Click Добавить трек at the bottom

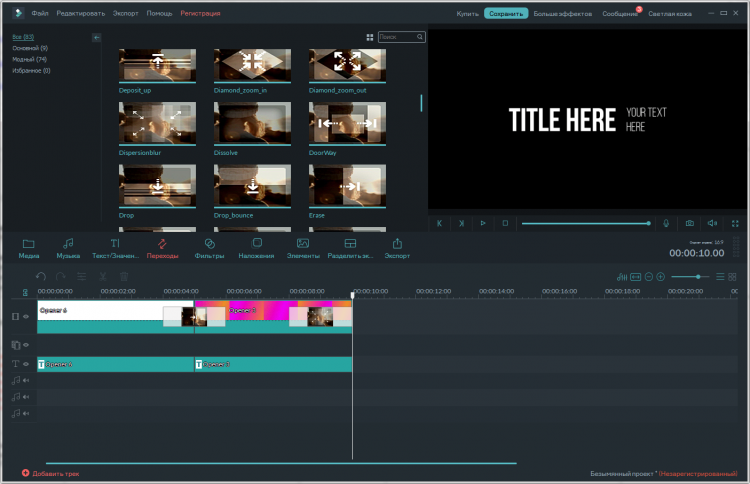tap(51, 473)
